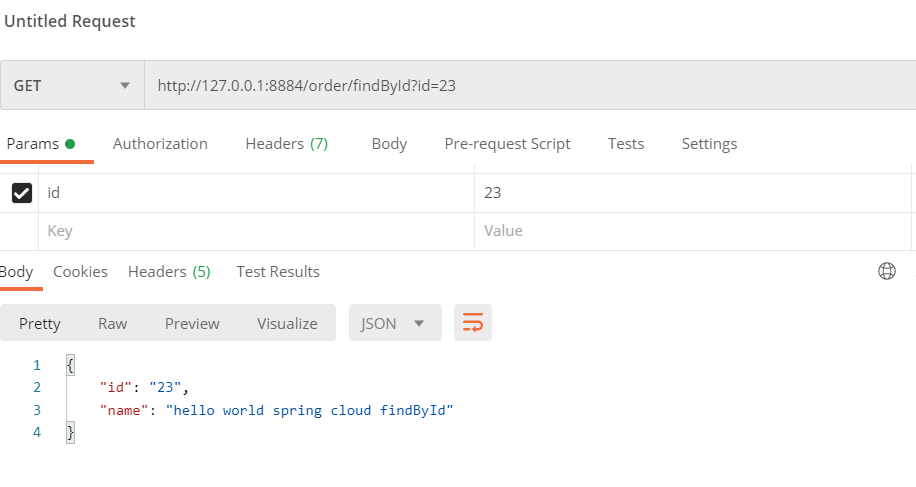
Task: Open the Pre-request Script tab
Action: click(507, 144)
